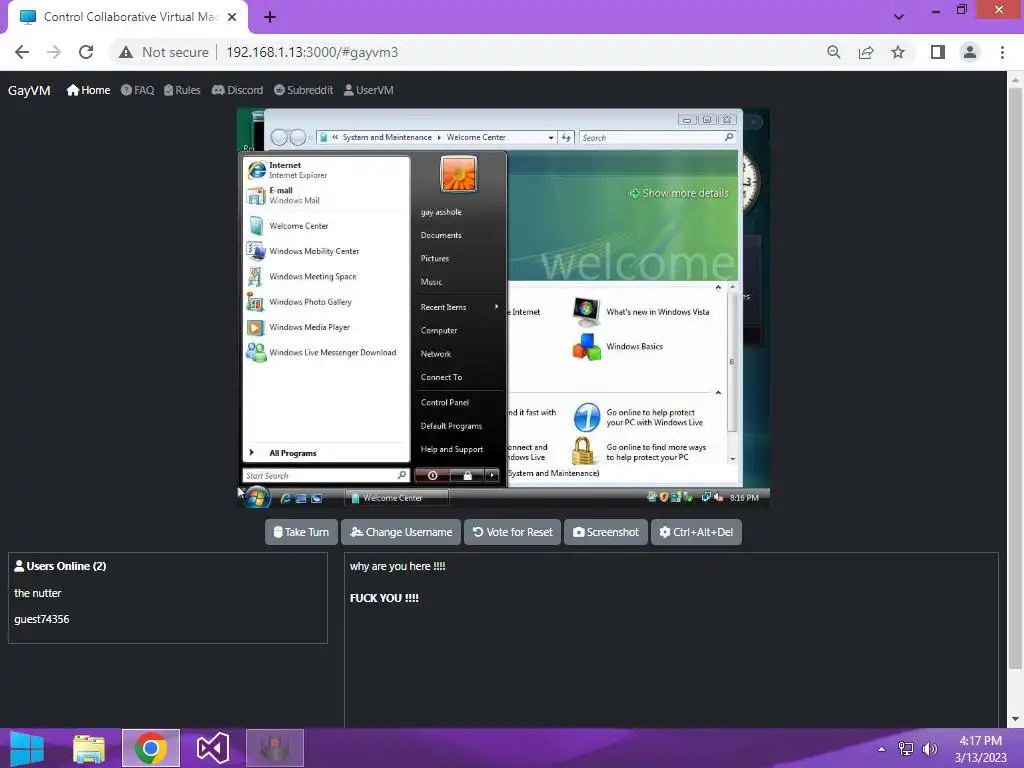The image size is (1024, 768).
Task: Click the Start Search box
Action: pyautogui.click(x=325, y=475)
